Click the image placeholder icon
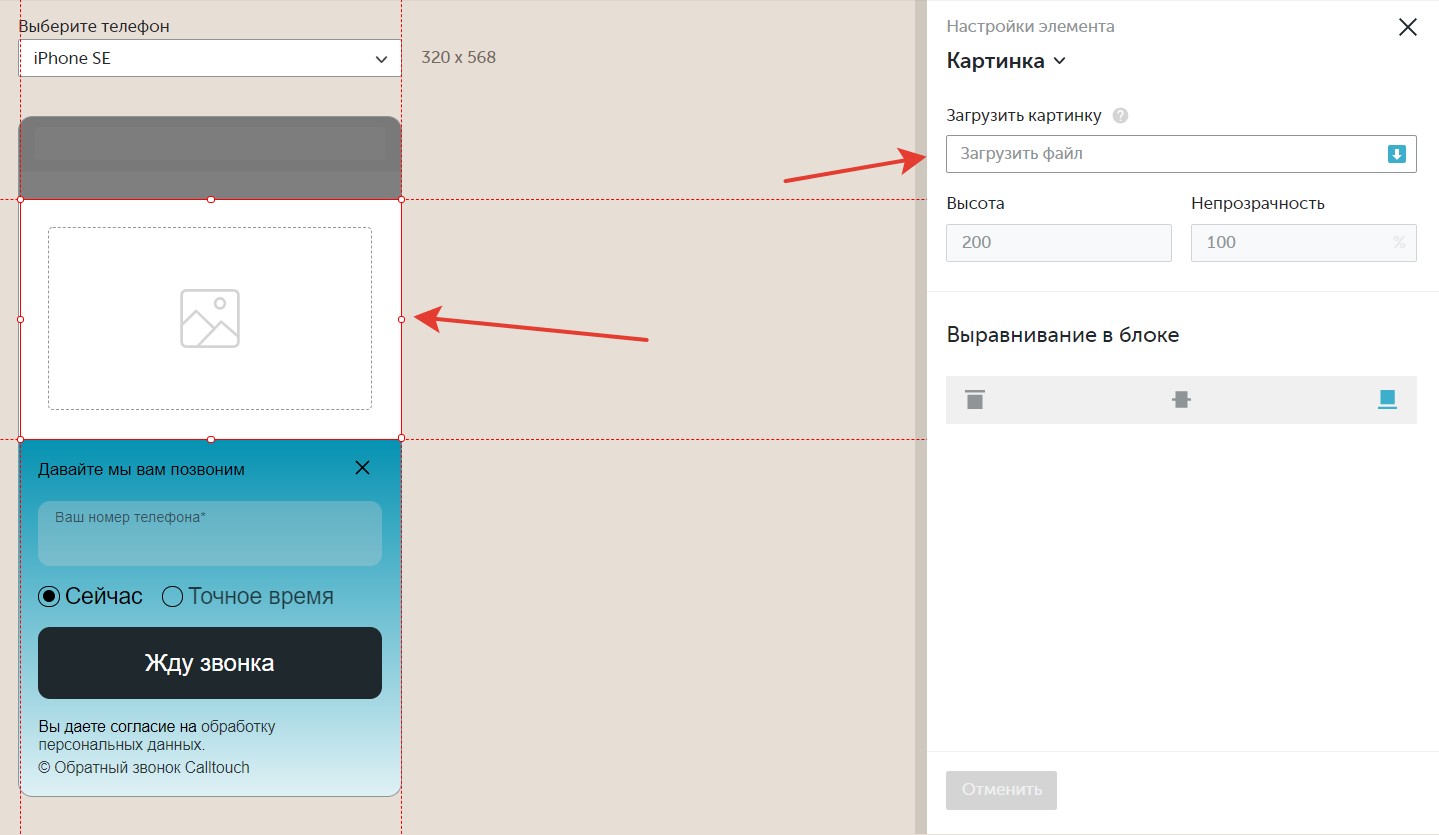The image size is (1439, 835). pyautogui.click(x=210, y=318)
